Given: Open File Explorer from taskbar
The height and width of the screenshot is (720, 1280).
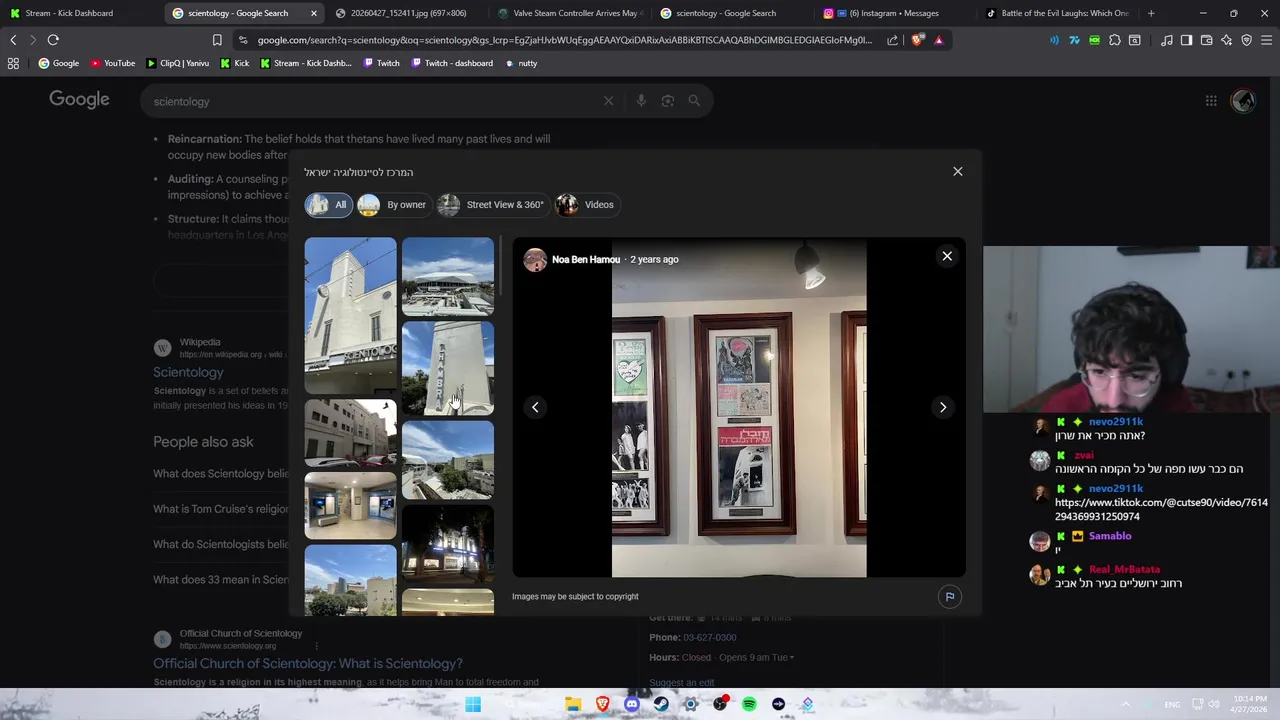Looking at the screenshot, I should (573, 704).
